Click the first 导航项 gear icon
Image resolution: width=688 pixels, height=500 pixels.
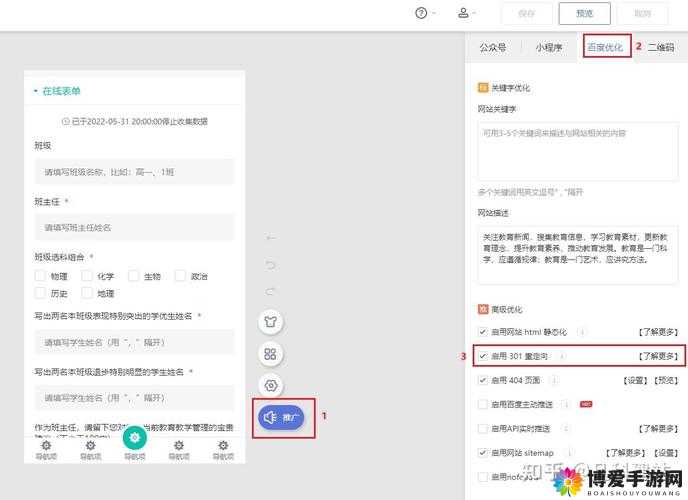pyautogui.click(x=46, y=446)
